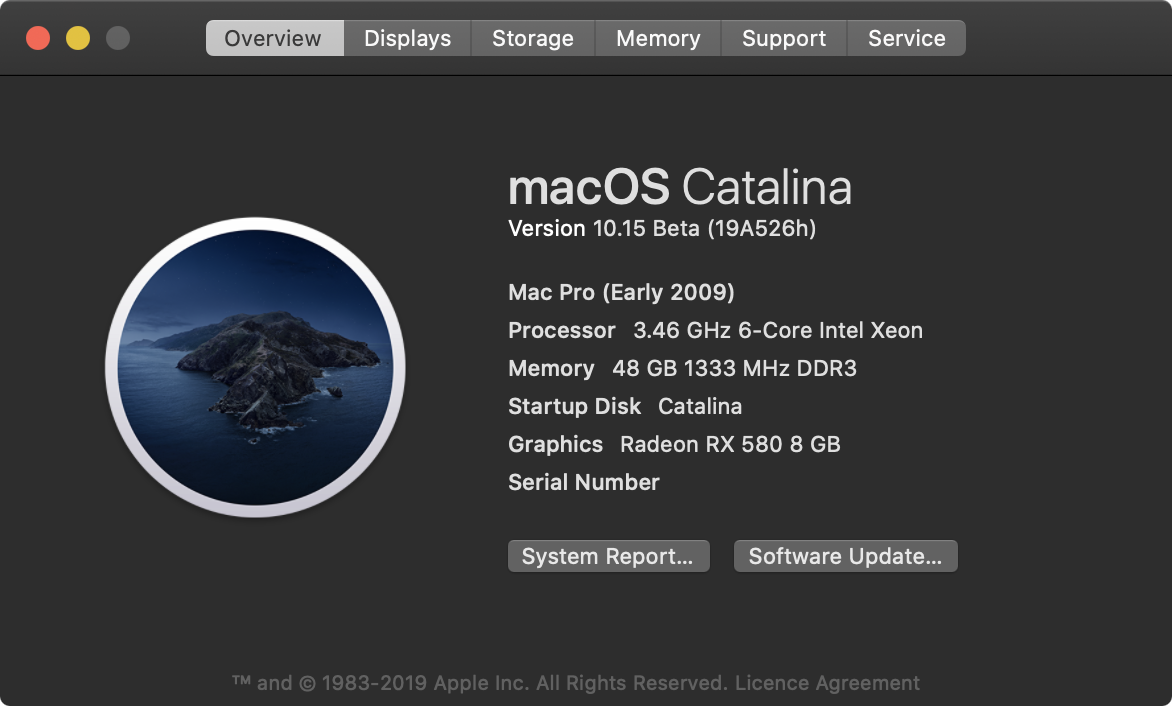
Task: Select the Storage tab
Action: (x=533, y=38)
